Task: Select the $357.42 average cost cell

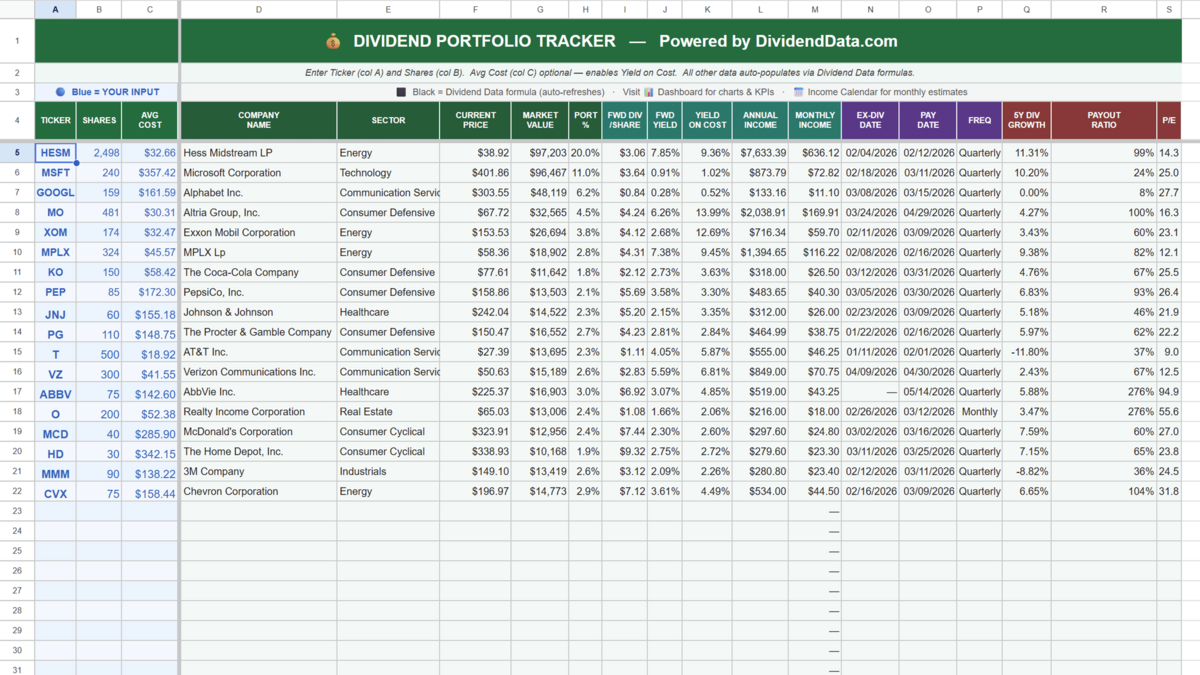Action: (x=150, y=173)
